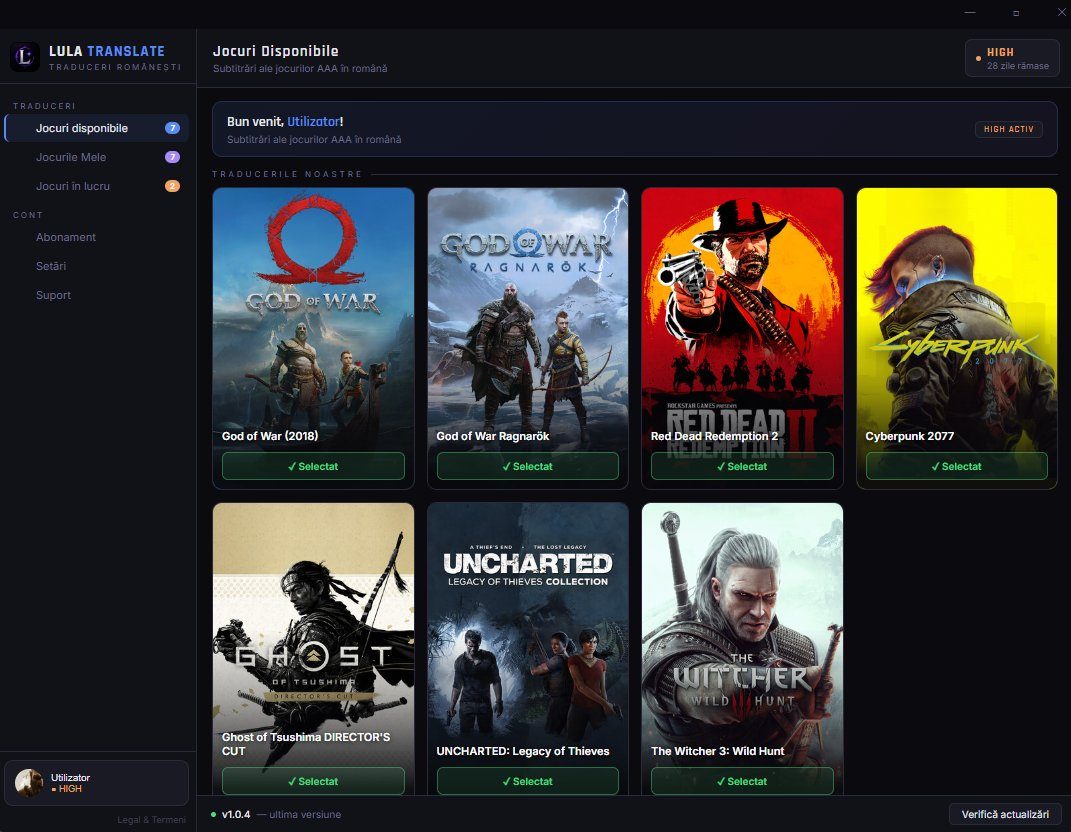Click the HIGH ACTIV label
The height and width of the screenshot is (832, 1071).
coord(1008,129)
